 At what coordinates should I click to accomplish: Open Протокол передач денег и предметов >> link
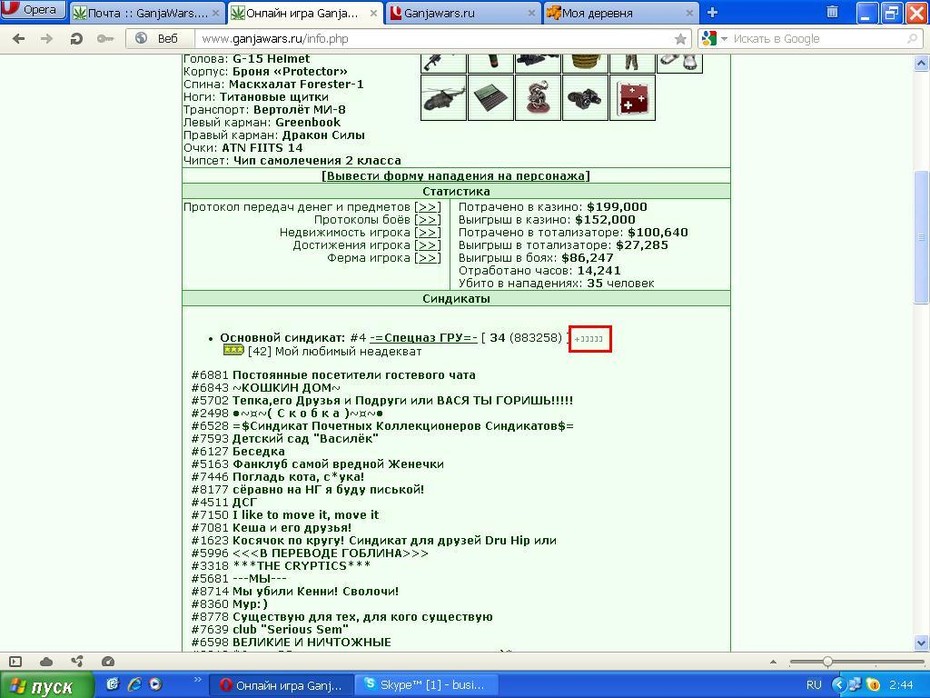tap(428, 207)
